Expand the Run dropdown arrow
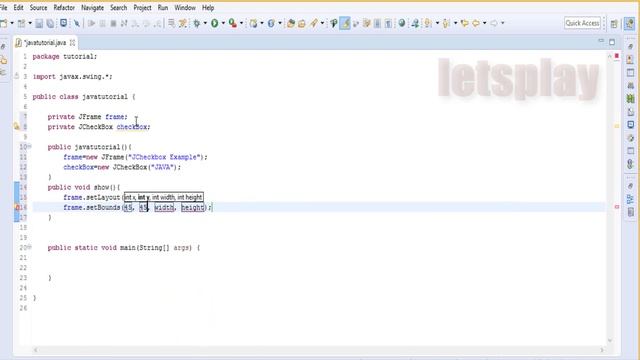The height and width of the screenshot is (360, 640). coord(223,23)
